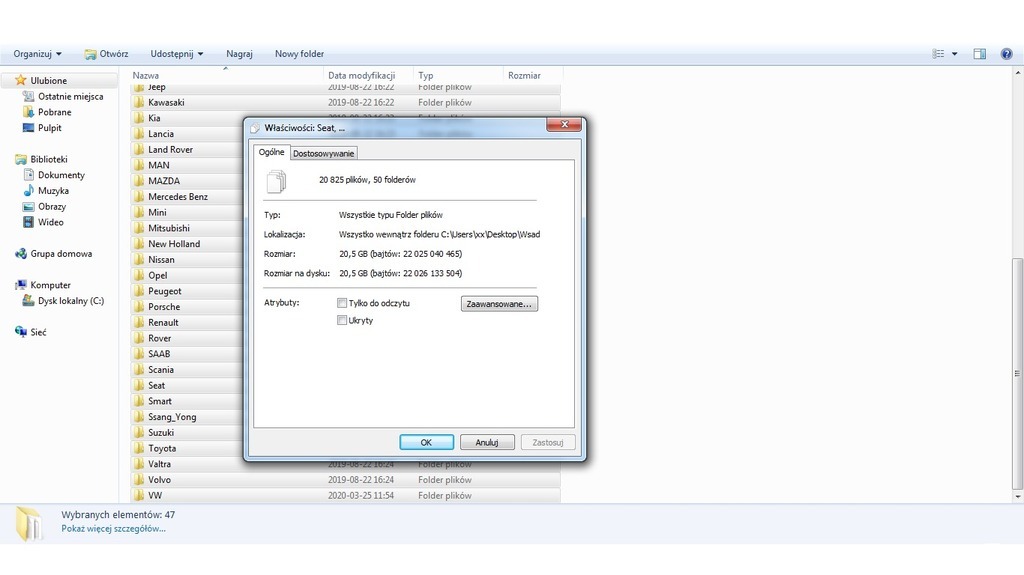Open the Organizuj dropdown menu
This screenshot has width=1024, height=575.
click(37, 54)
